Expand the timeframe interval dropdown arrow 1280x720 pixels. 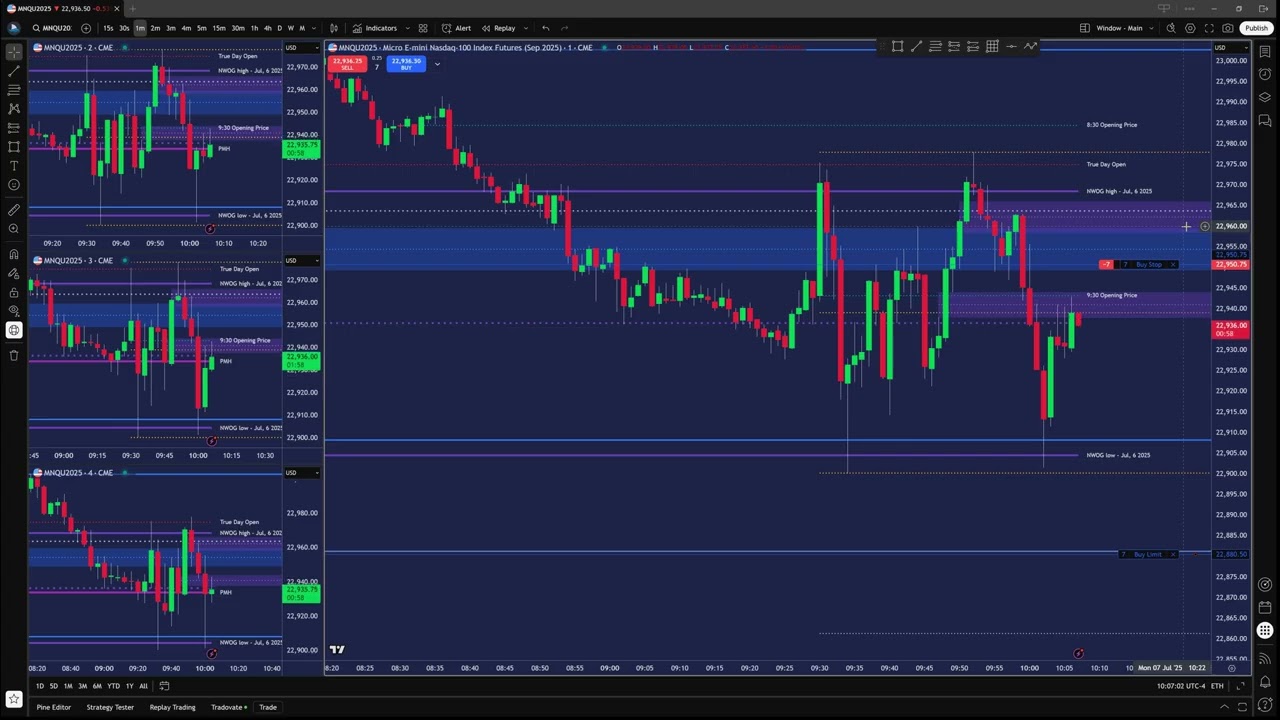[315, 28]
